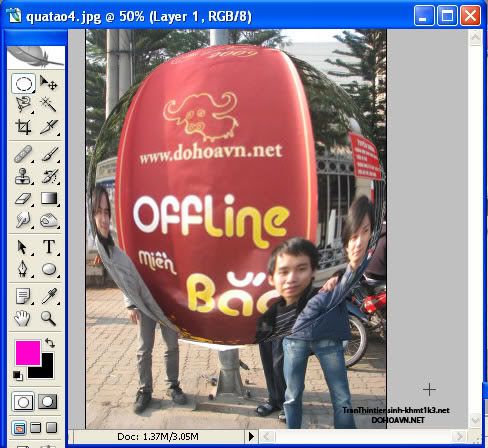
Task: Select the Notes tool
Action: [x=23, y=296]
